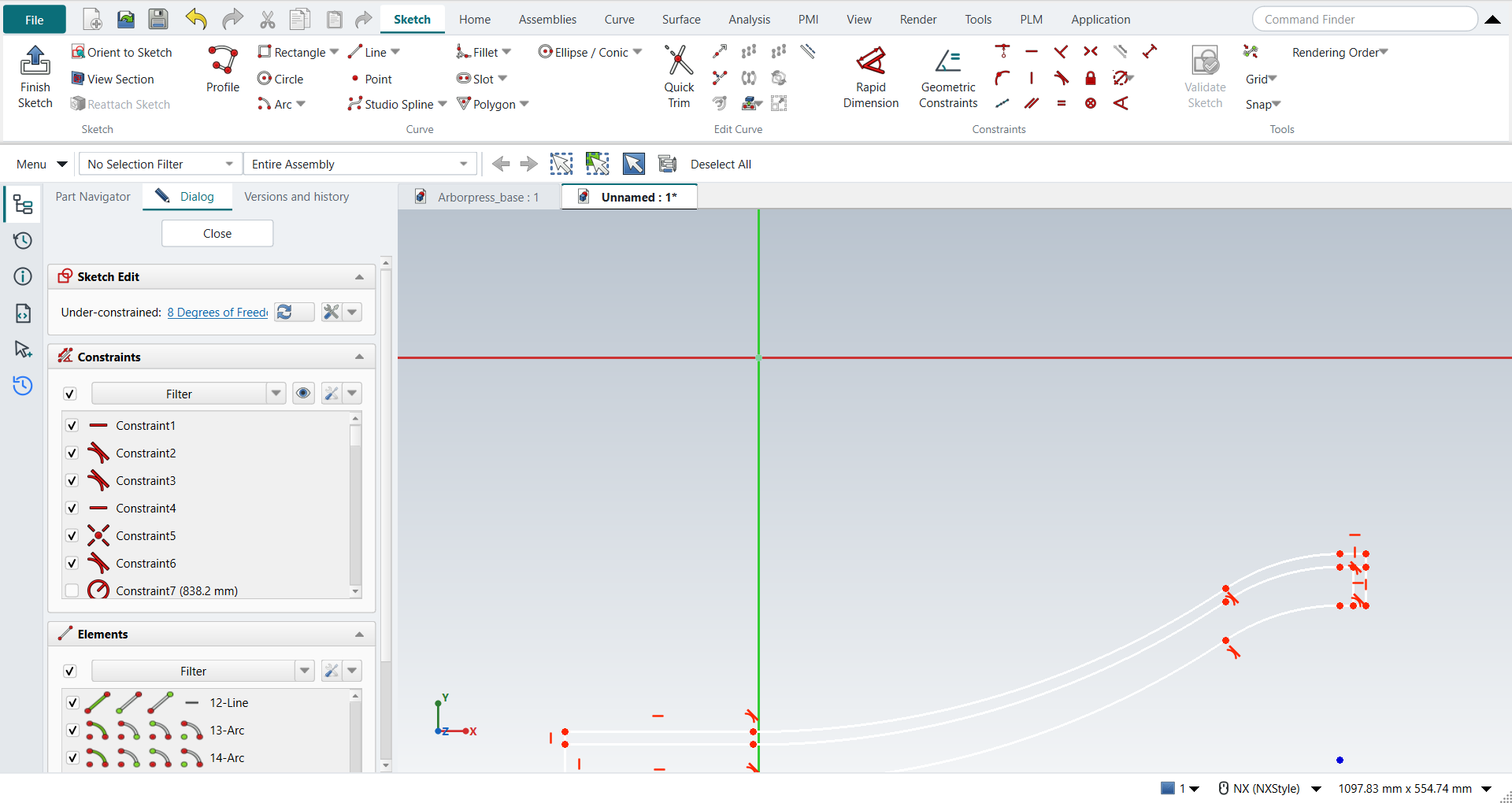Open the Versions and history tab

[296, 197]
